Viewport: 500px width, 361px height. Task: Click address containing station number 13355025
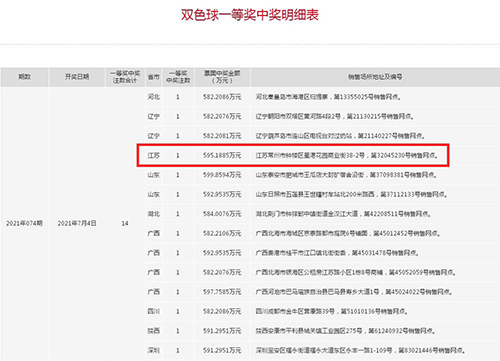click(328, 97)
